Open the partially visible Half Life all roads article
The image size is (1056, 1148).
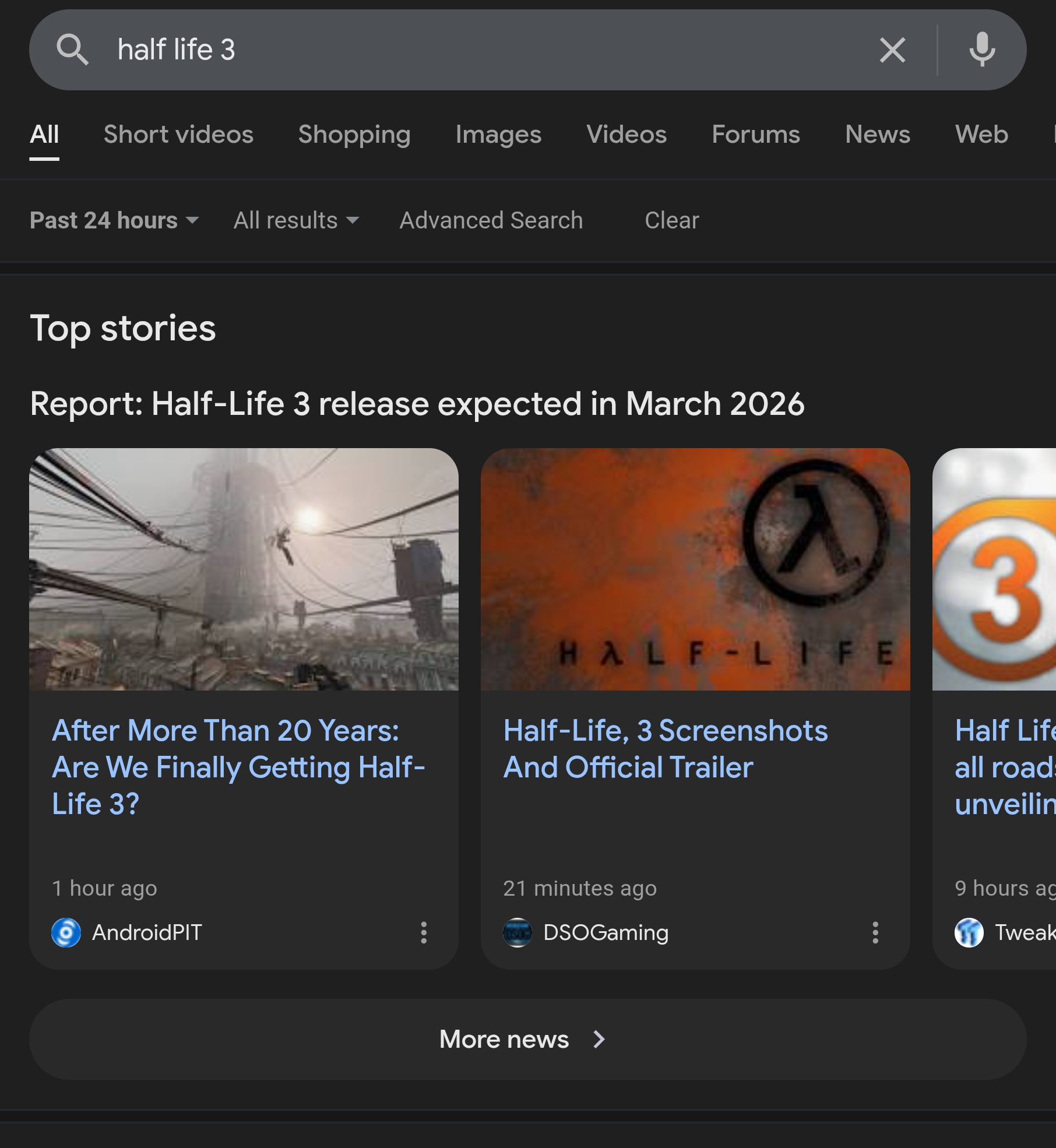pos(1005,767)
